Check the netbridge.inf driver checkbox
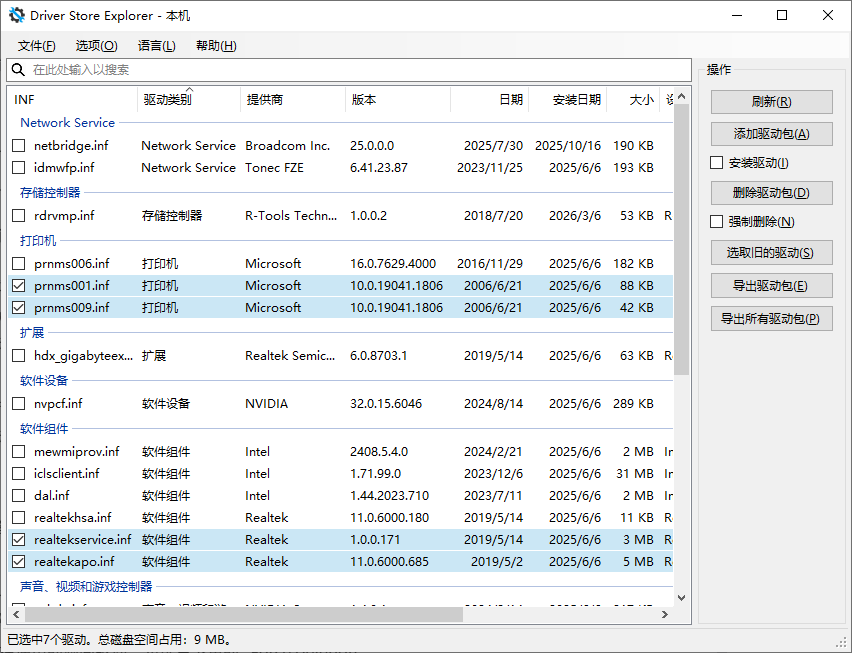This screenshot has height=653, width=852. [17, 145]
